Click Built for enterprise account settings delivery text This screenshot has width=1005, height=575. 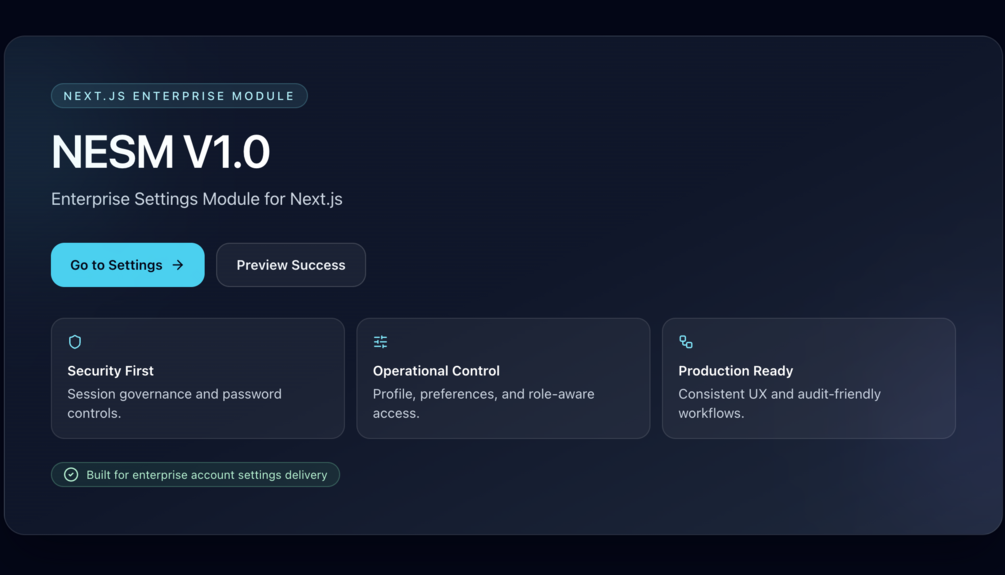coord(207,475)
